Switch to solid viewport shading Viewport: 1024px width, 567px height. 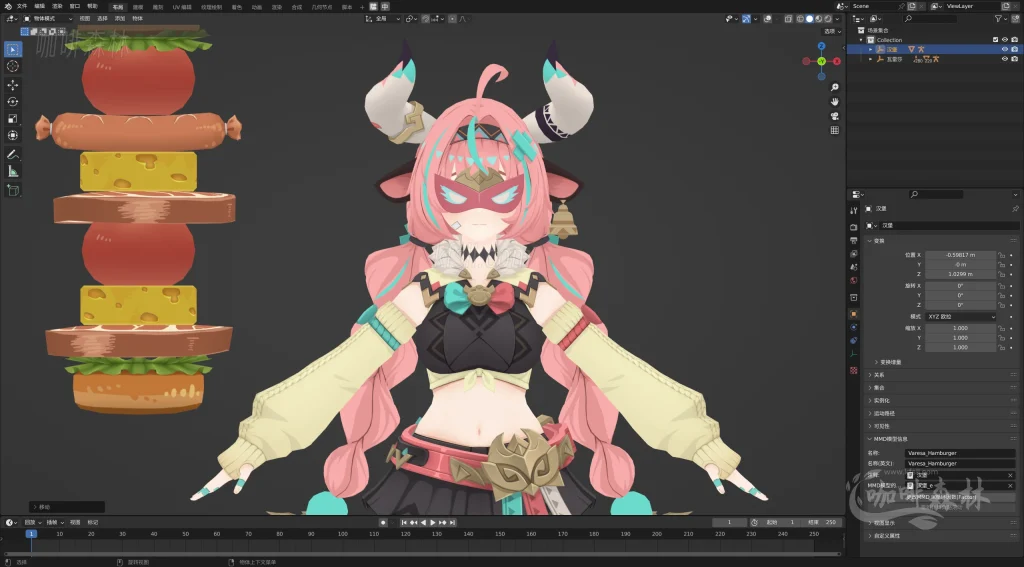tap(809, 19)
